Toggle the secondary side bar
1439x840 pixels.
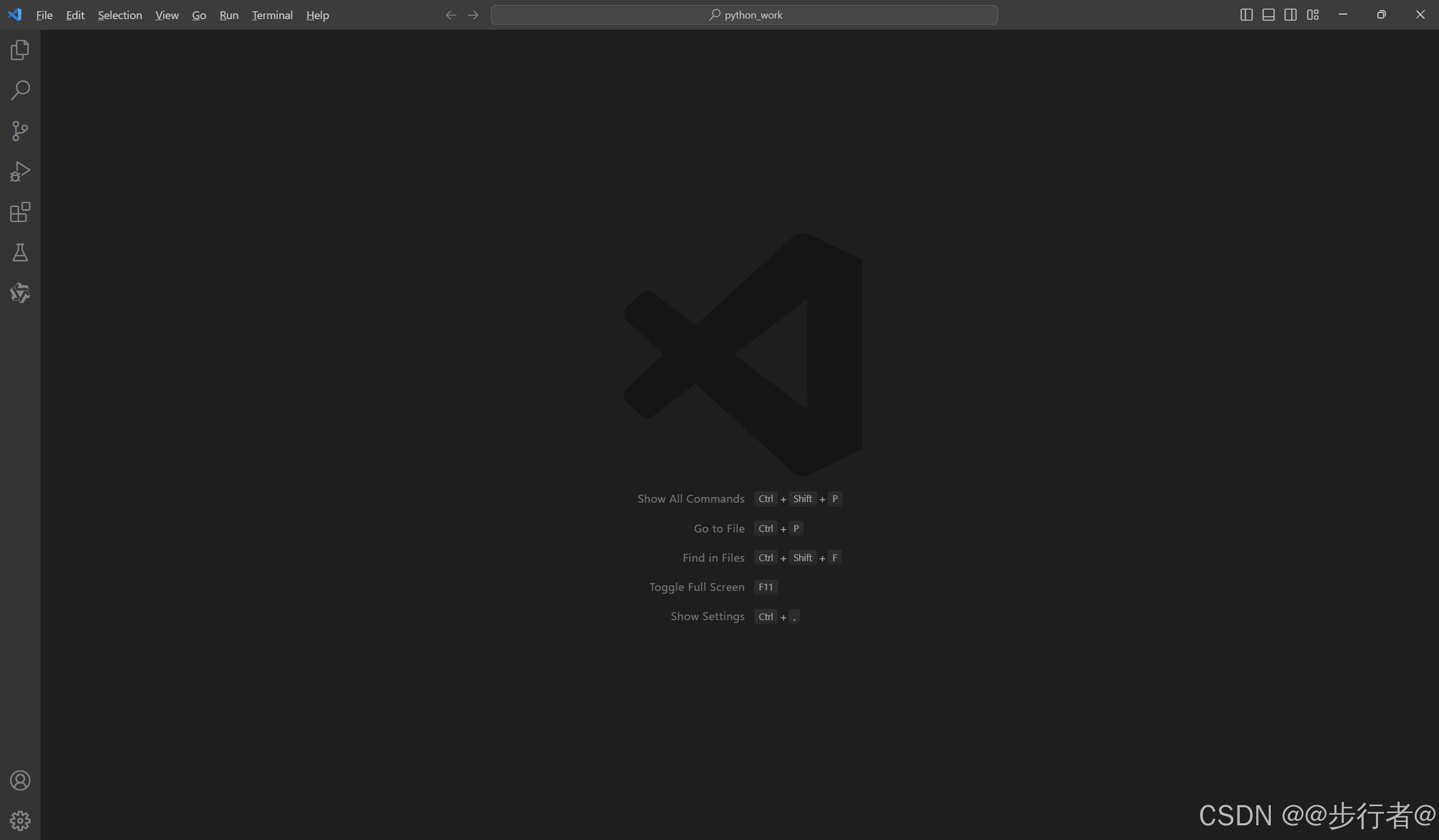pyautogui.click(x=1291, y=15)
